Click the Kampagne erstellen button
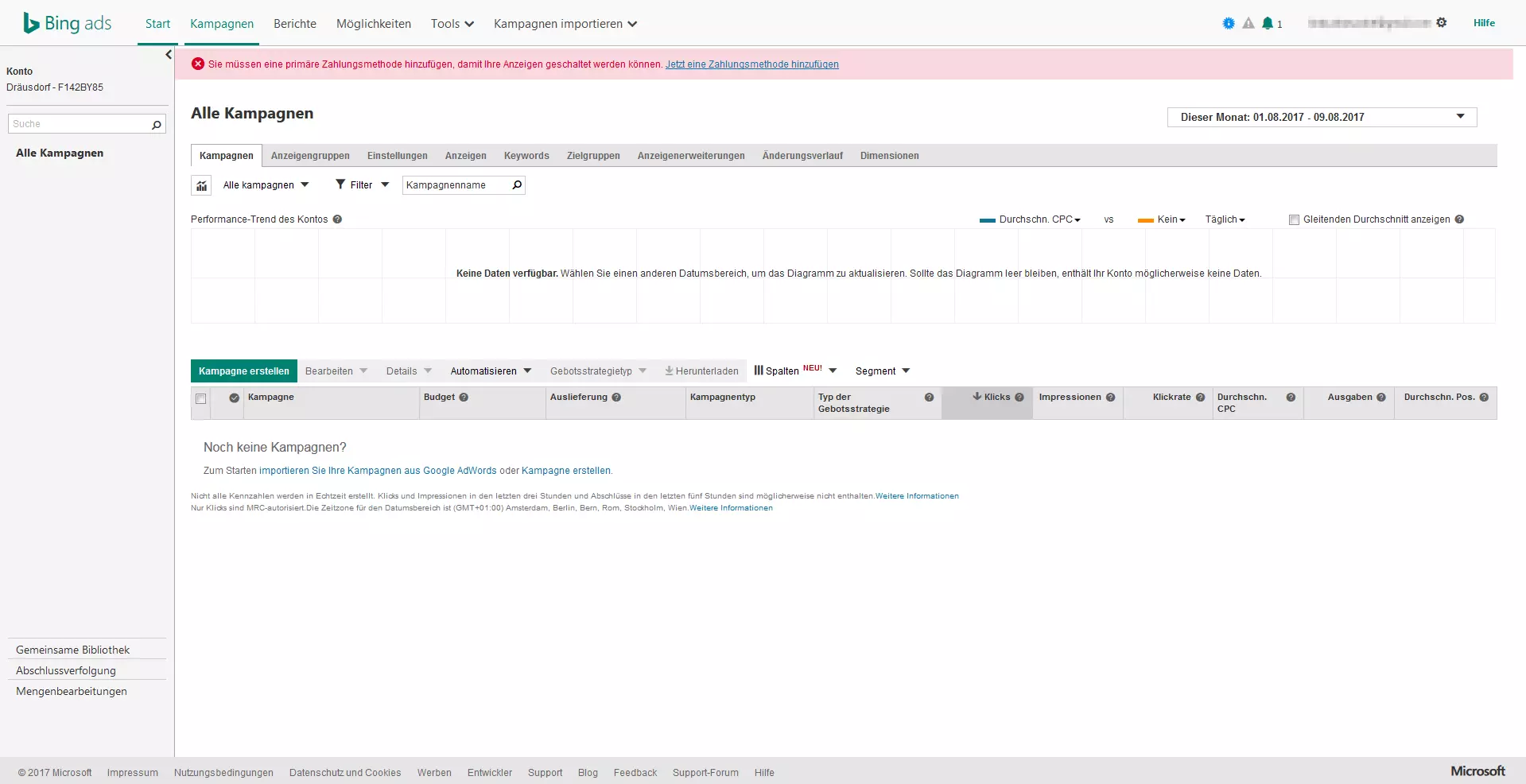The height and width of the screenshot is (784, 1526). click(x=244, y=371)
